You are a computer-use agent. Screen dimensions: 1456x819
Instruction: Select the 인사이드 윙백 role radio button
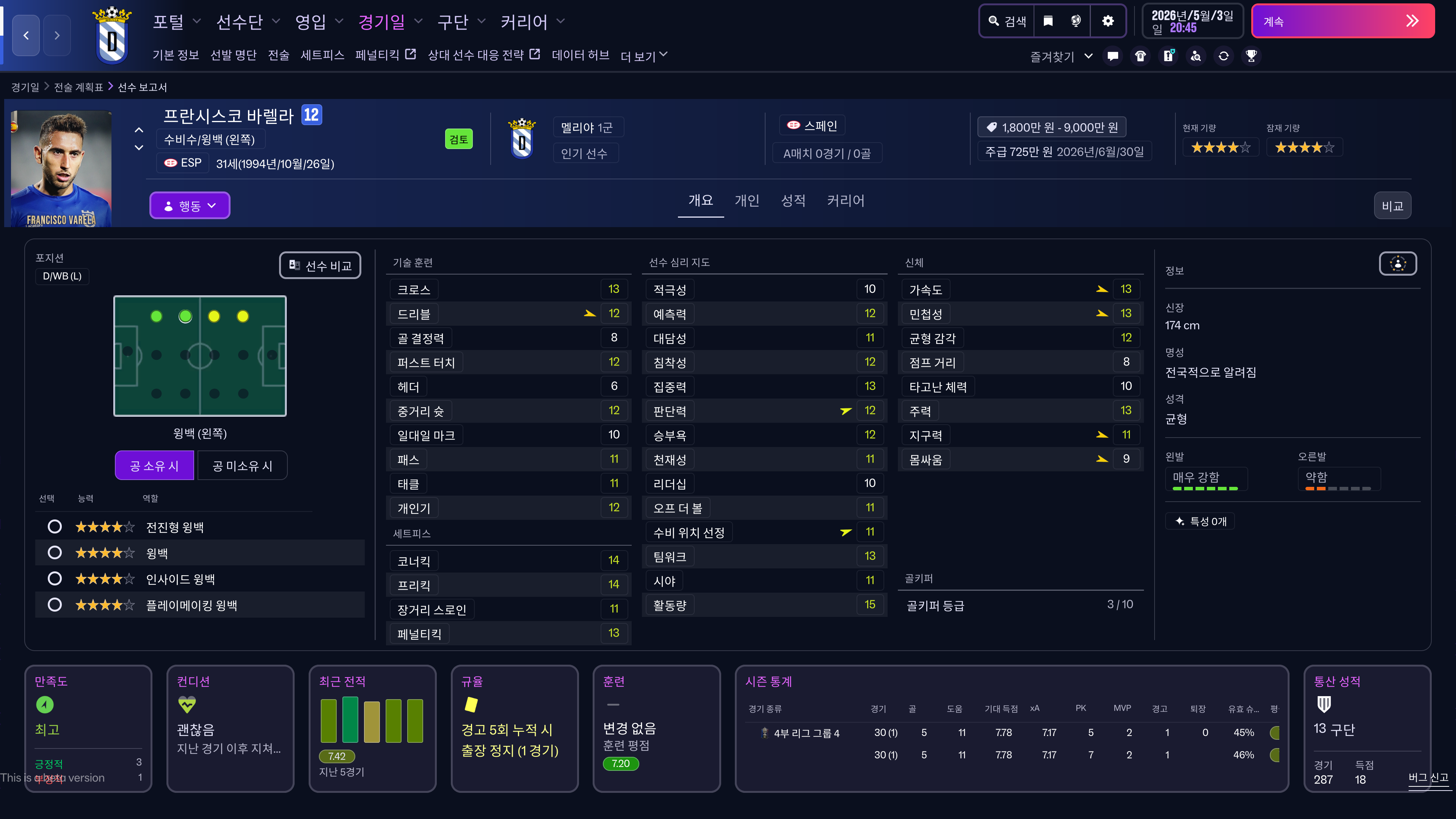55,579
